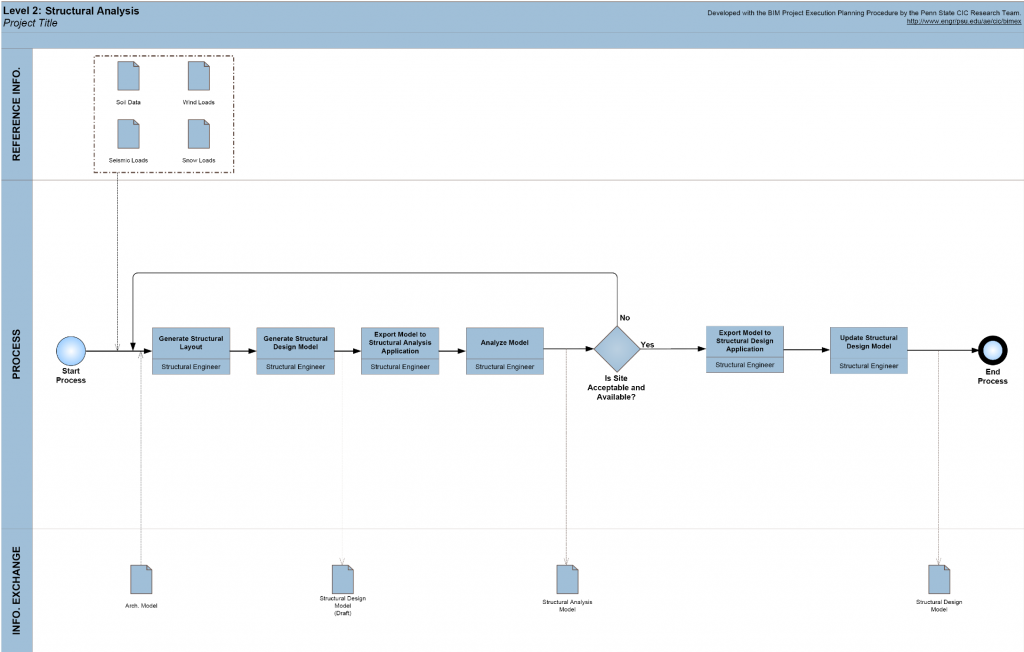Viewport: 1024px width, 652px height.
Task: Select the Wind Loads document icon
Action: (x=198, y=76)
